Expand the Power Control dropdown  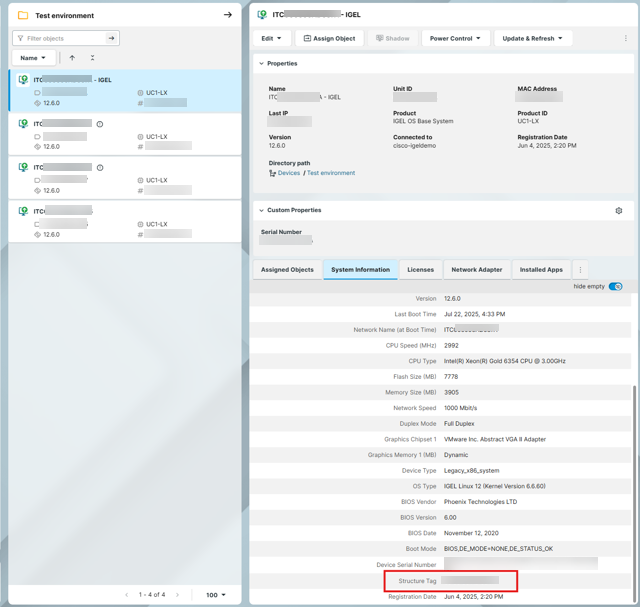pos(455,39)
